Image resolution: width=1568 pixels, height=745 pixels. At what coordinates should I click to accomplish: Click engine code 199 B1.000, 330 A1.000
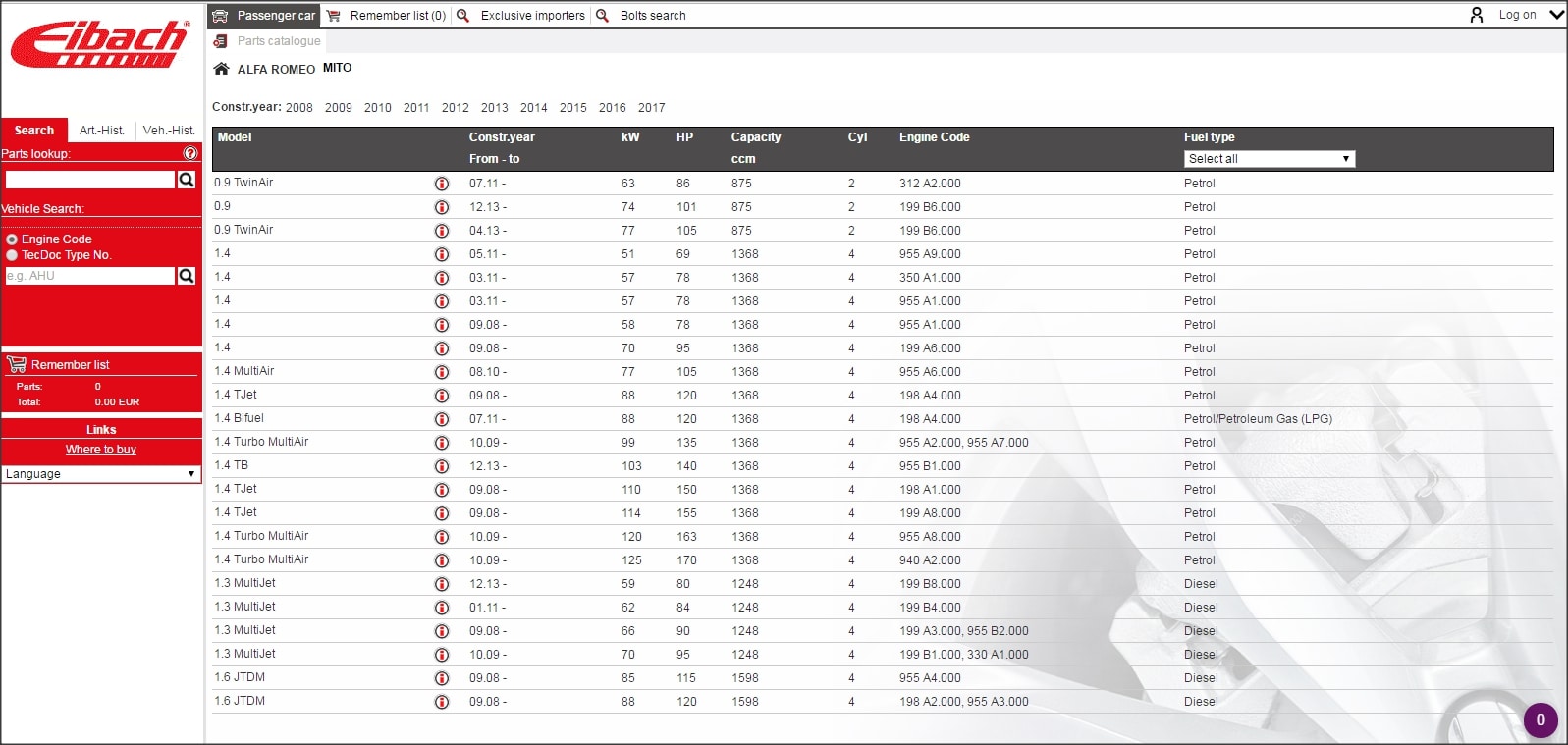pos(964,655)
